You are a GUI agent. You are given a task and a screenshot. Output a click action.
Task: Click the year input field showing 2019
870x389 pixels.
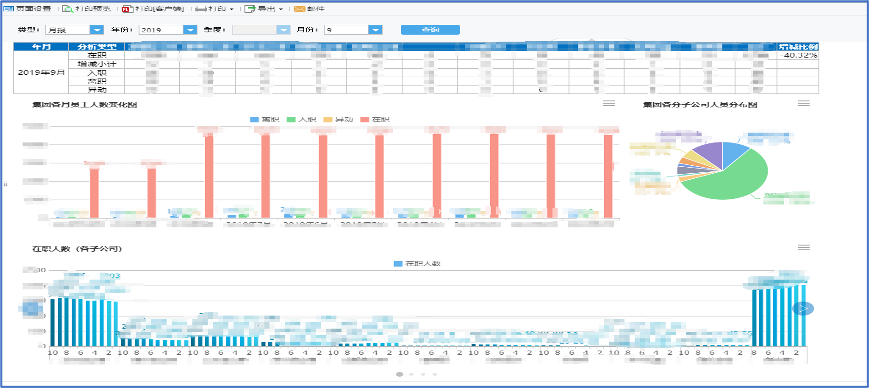click(161, 30)
